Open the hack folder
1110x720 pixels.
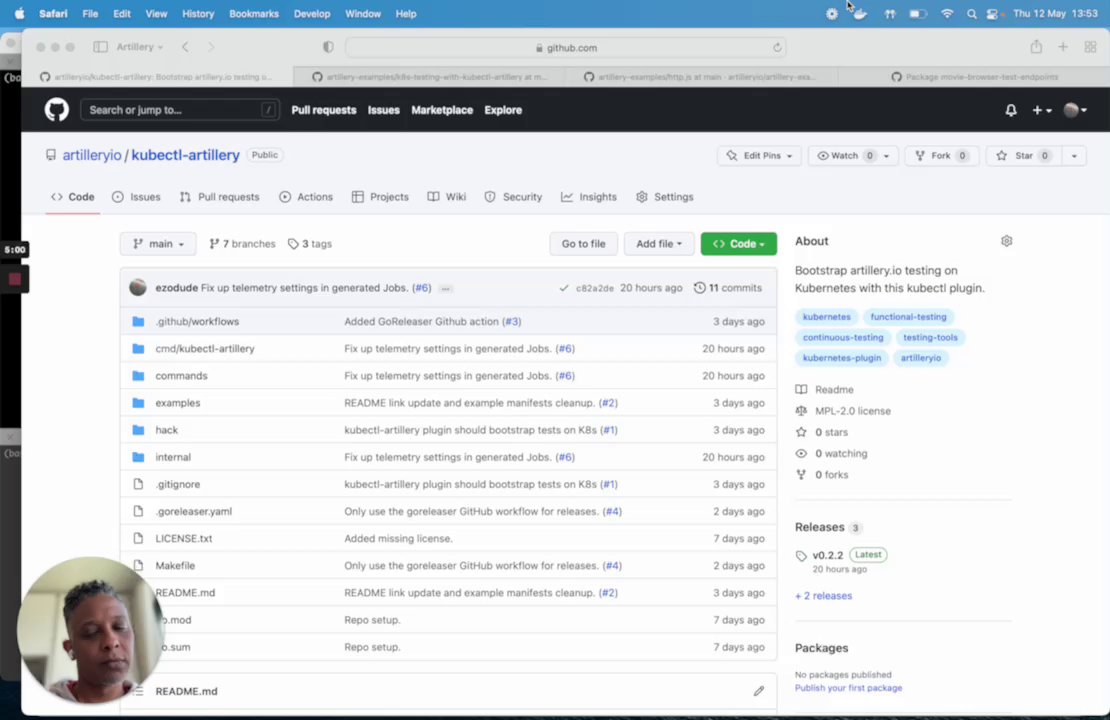(x=166, y=430)
